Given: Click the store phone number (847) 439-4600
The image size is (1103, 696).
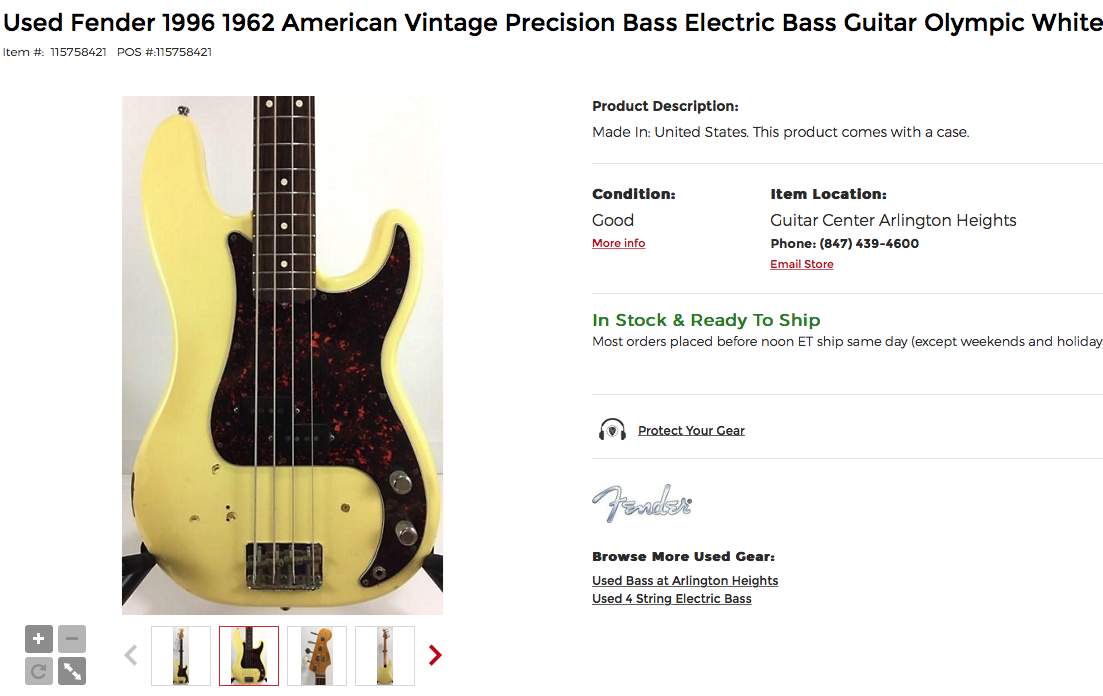Looking at the screenshot, I should [869, 243].
